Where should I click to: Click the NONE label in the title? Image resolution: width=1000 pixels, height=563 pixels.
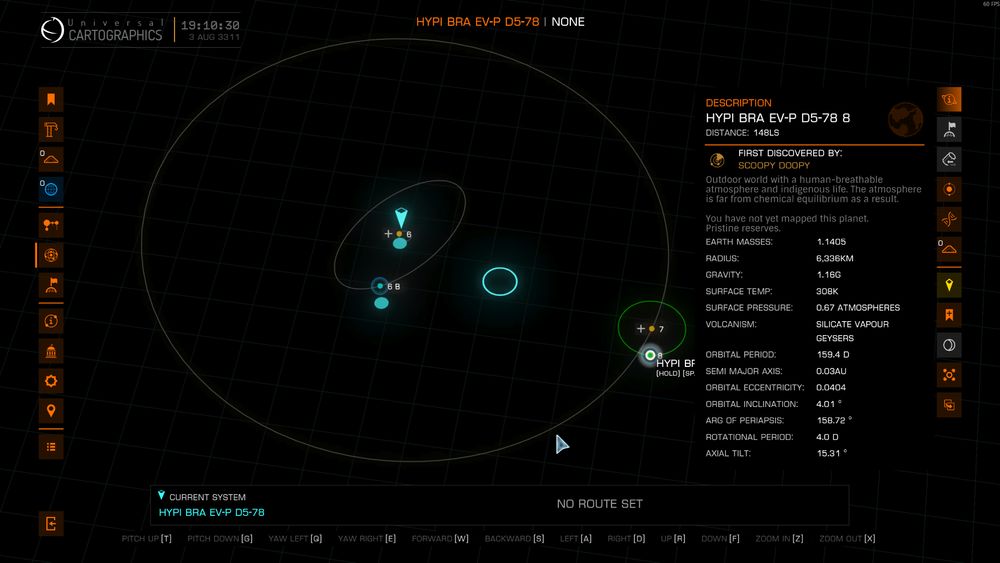[x=568, y=22]
